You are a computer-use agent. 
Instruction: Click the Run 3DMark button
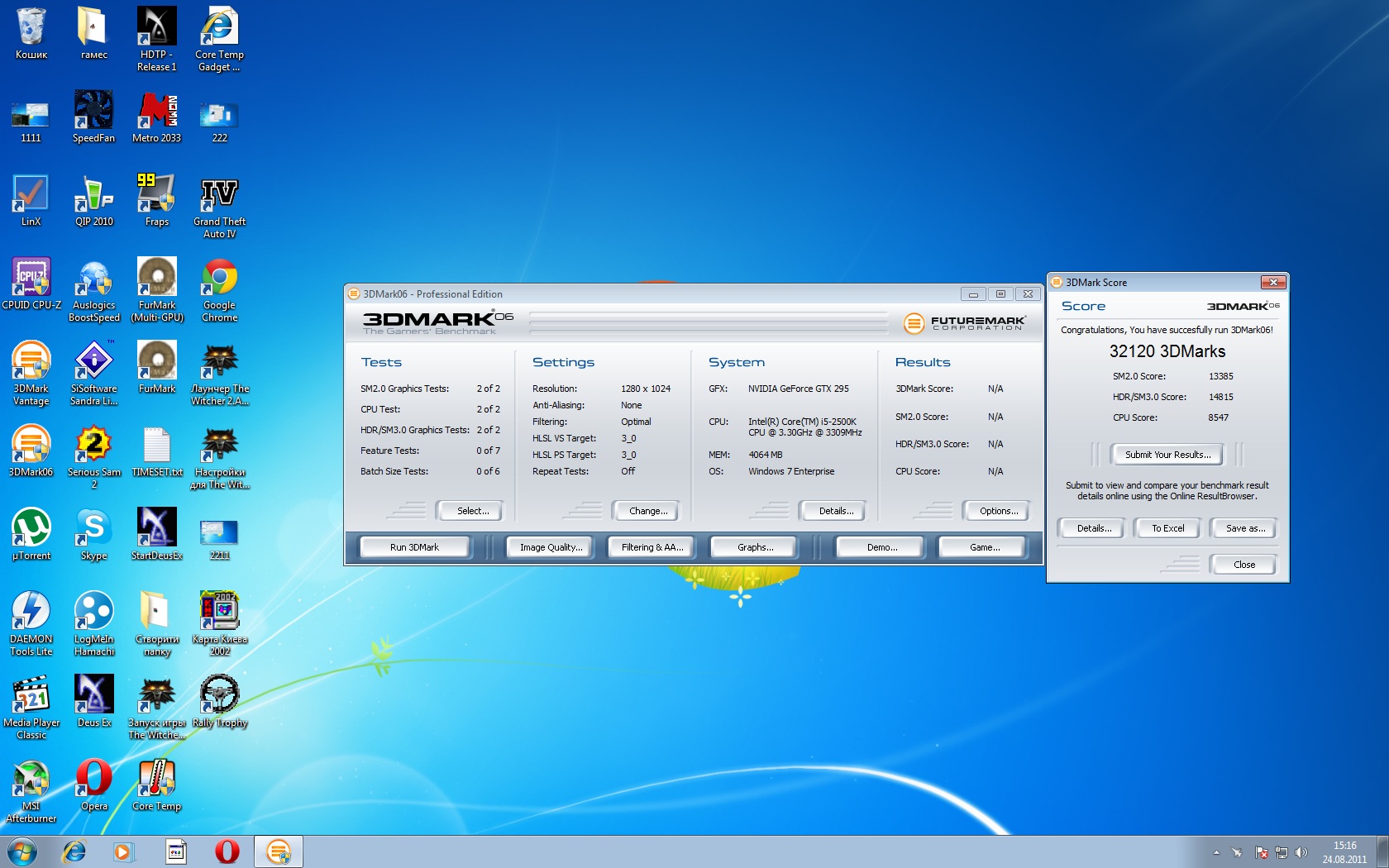pos(414,547)
